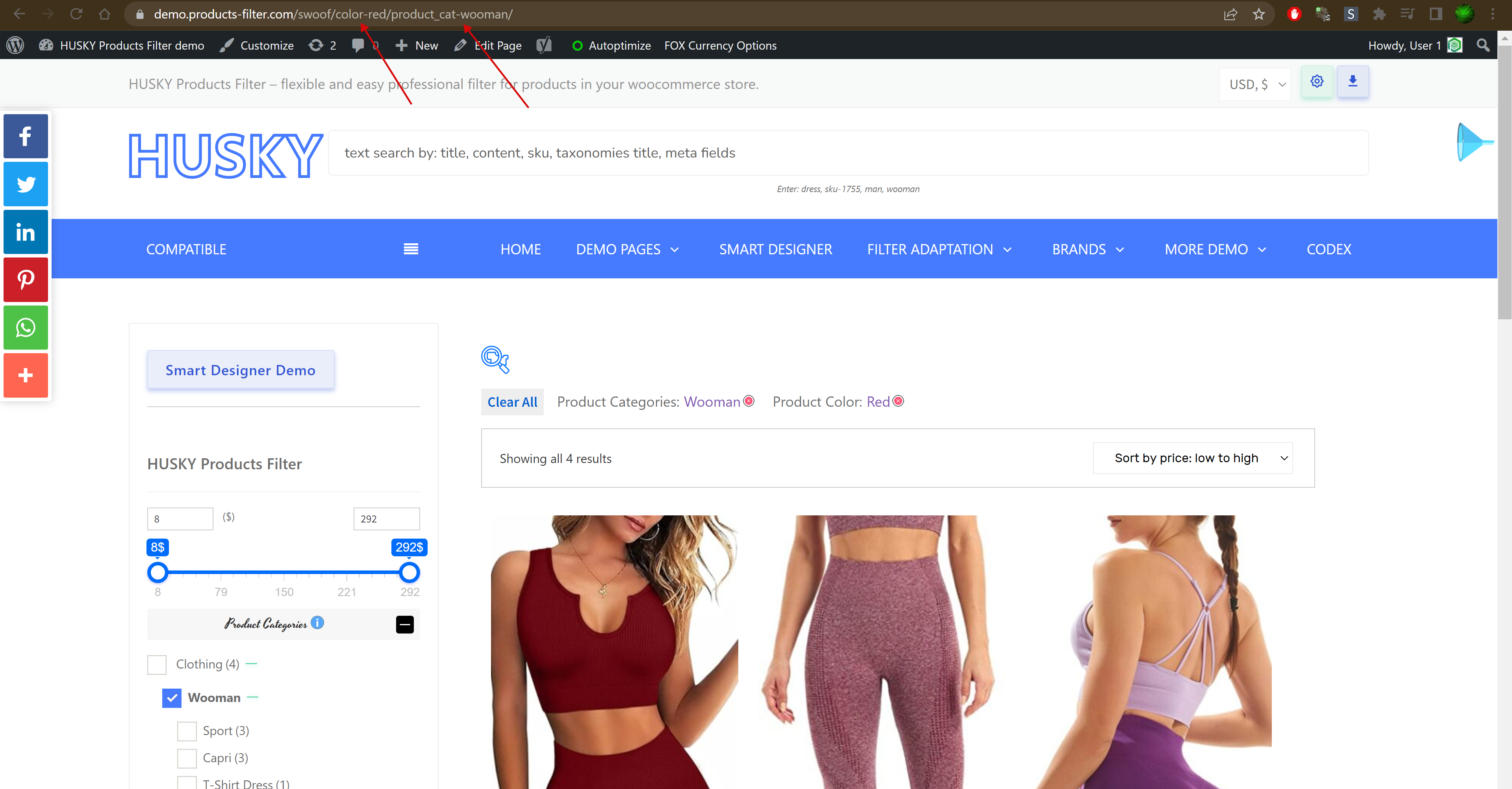
Task: Open Edit Page in admin bar
Action: [488, 45]
